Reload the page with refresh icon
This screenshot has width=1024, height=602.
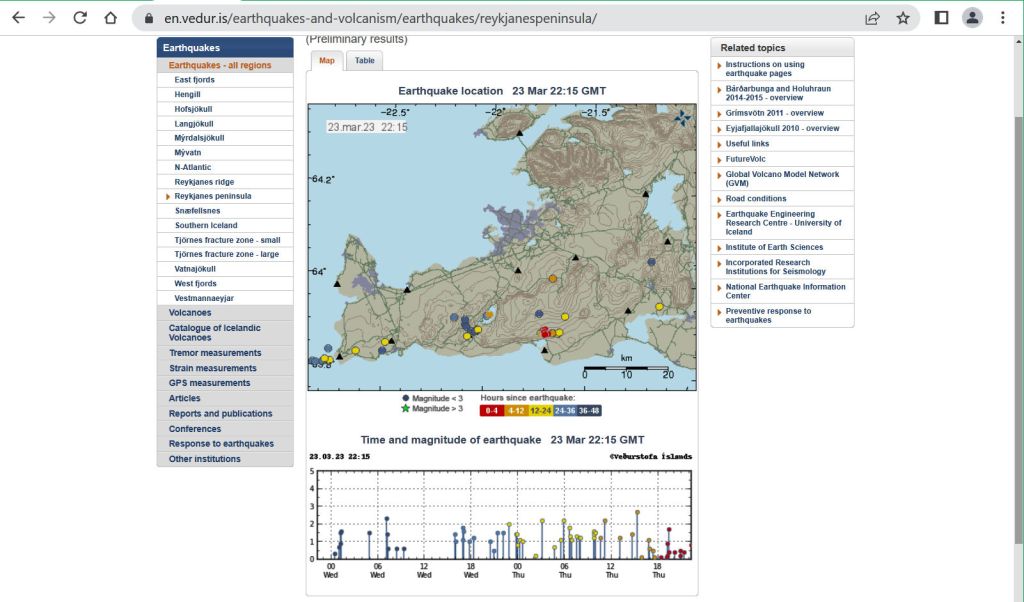[80, 18]
